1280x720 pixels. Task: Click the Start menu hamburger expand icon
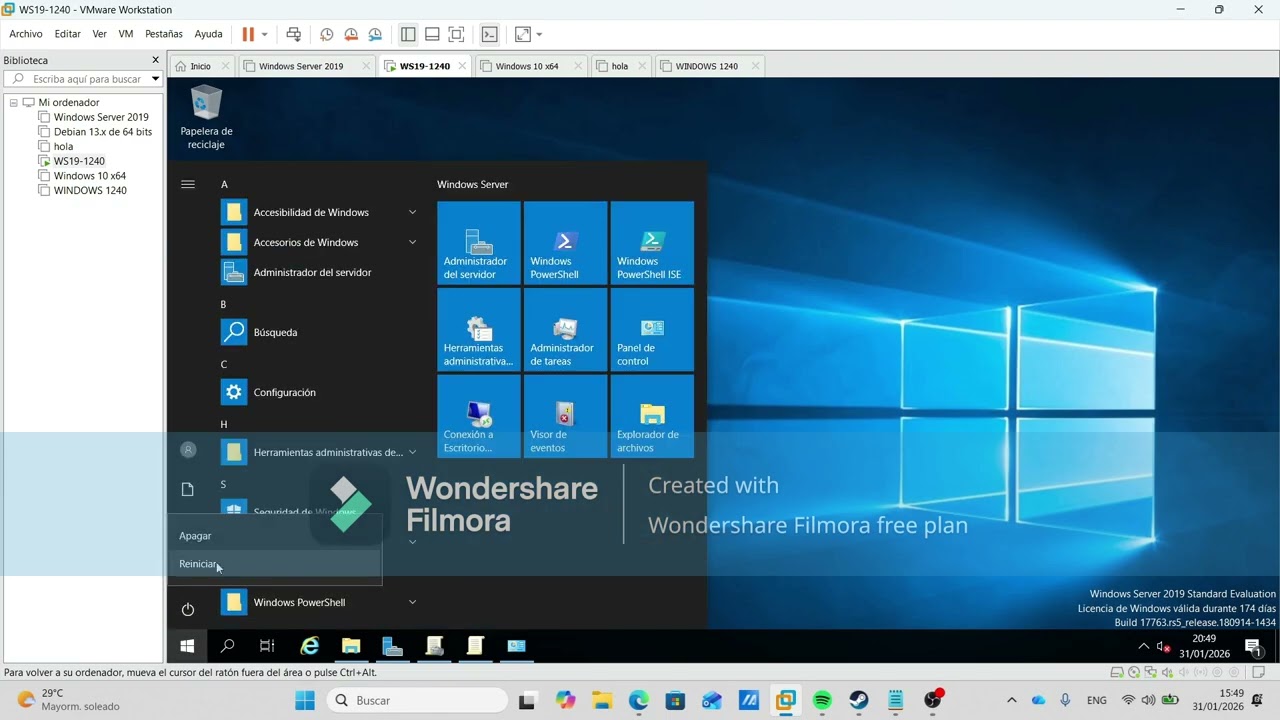click(x=187, y=184)
